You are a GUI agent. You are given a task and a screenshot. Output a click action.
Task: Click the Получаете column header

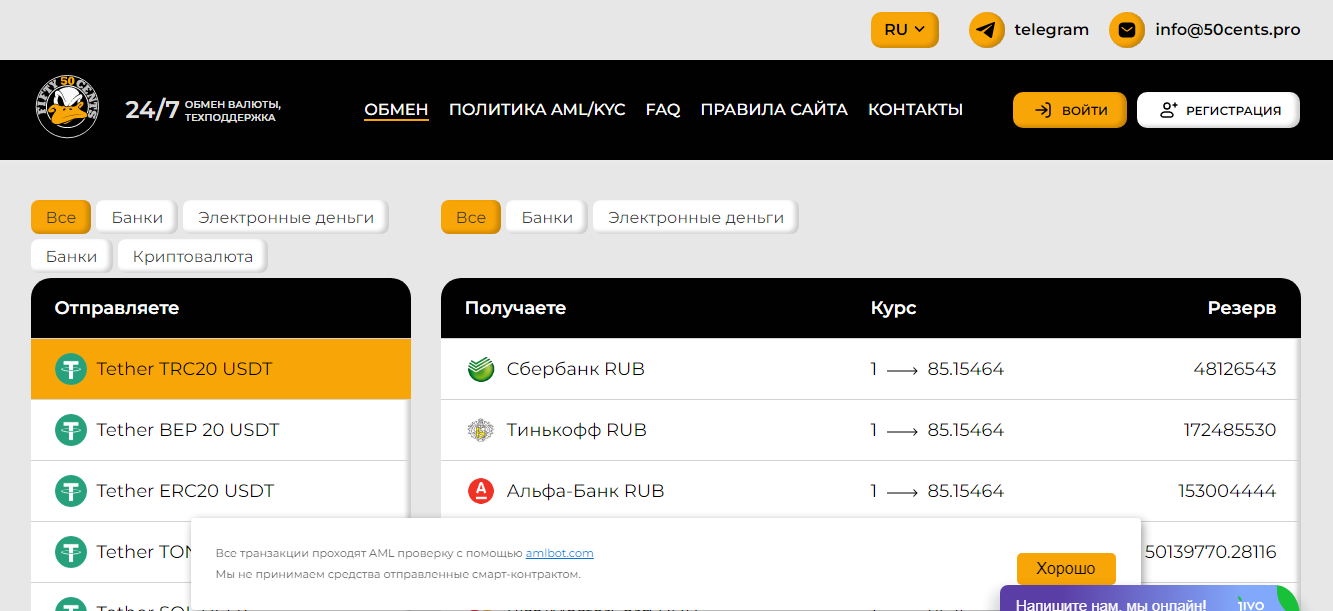[x=515, y=308]
